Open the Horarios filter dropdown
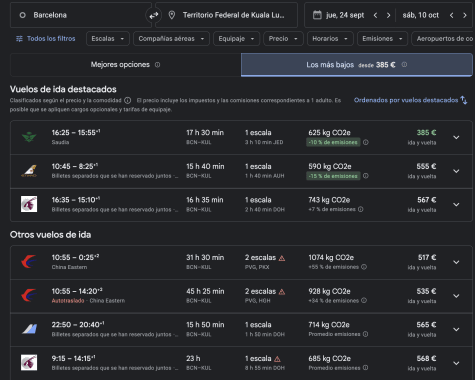Screen dimensions: 475x380 [330, 39]
